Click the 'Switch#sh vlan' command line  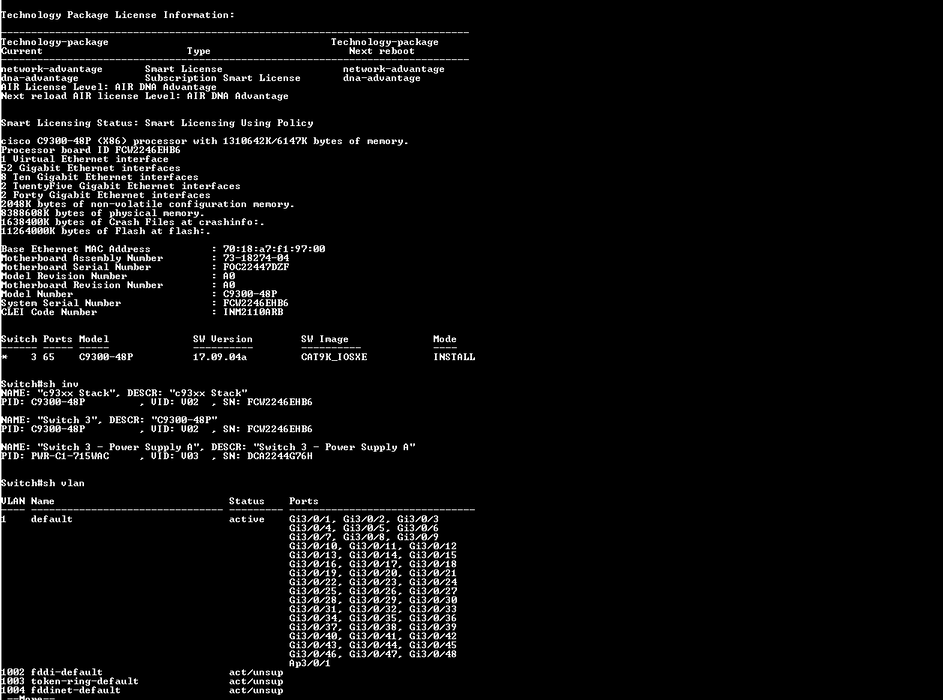pyautogui.click(x=43, y=483)
